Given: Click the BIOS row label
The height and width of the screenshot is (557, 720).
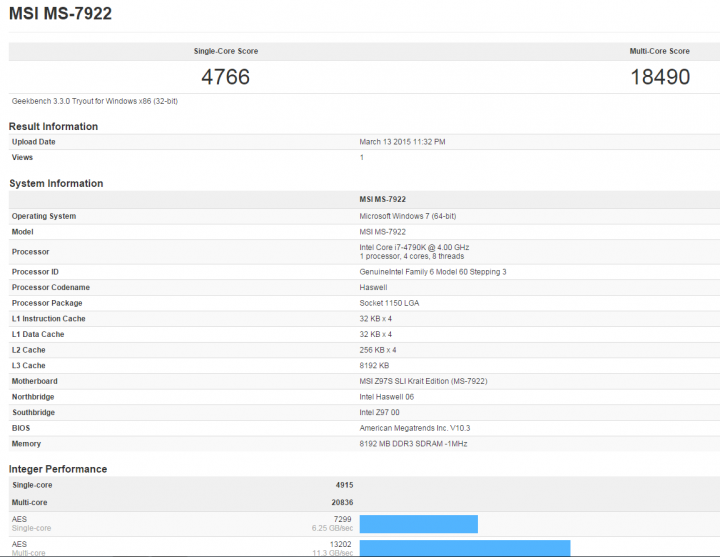Looking at the screenshot, I should click(21, 428).
